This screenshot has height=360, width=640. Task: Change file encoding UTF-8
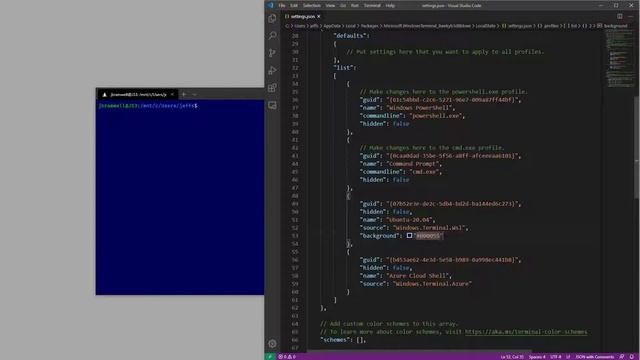(556, 357)
